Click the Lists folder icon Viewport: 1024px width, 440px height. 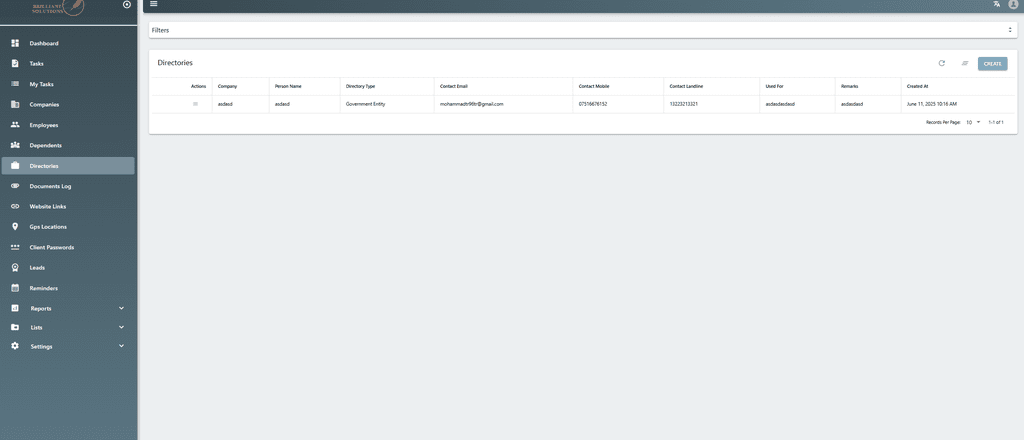point(15,327)
